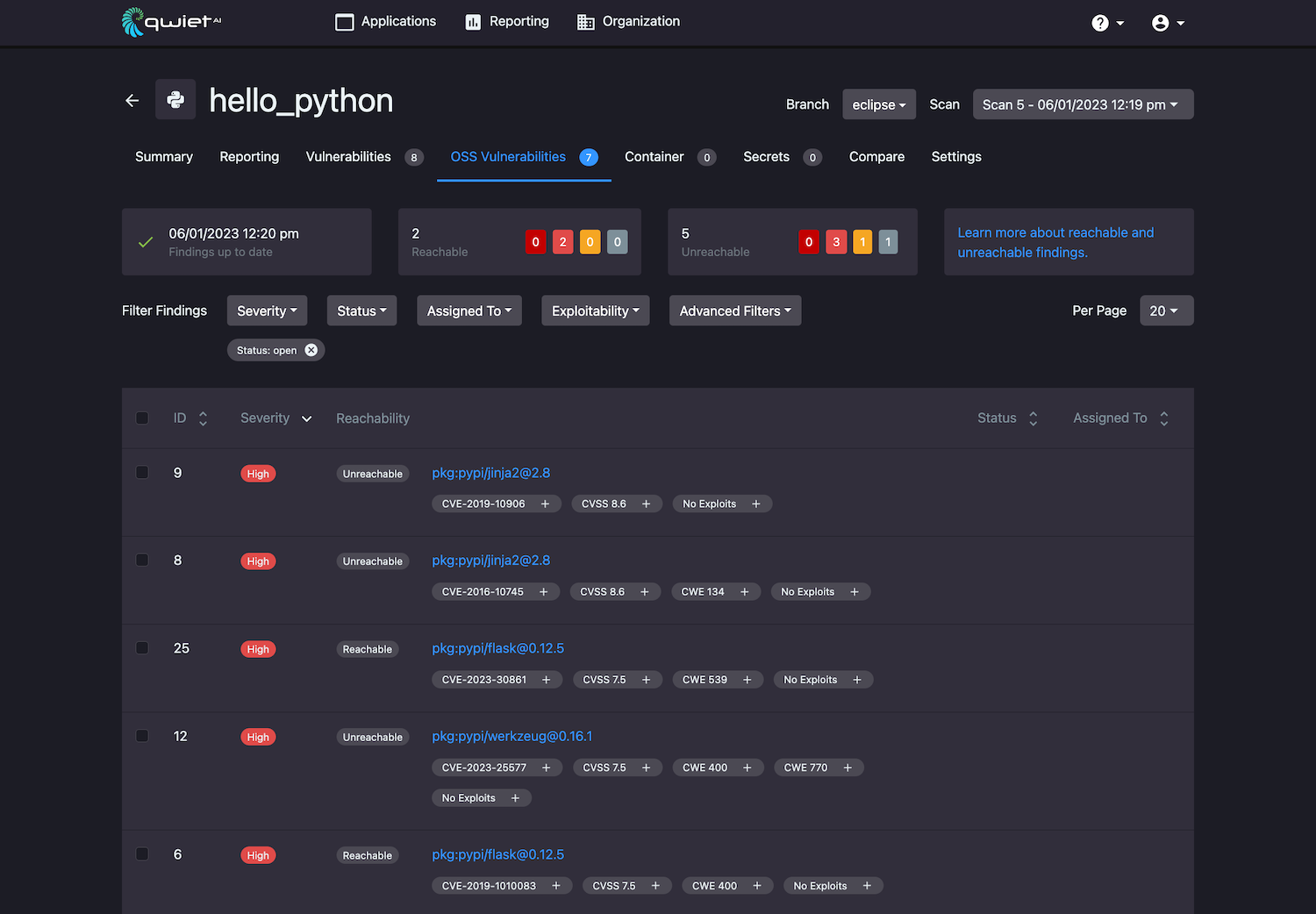Open the Settings tab
1316x914 pixels.
pyautogui.click(x=956, y=157)
